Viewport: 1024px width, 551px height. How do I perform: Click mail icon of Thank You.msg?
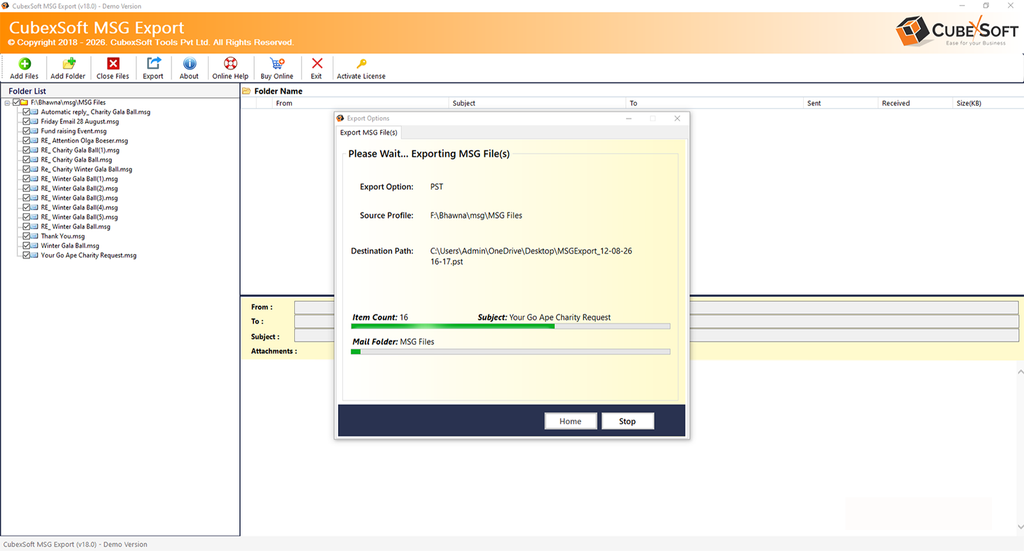(x=35, y=236)
